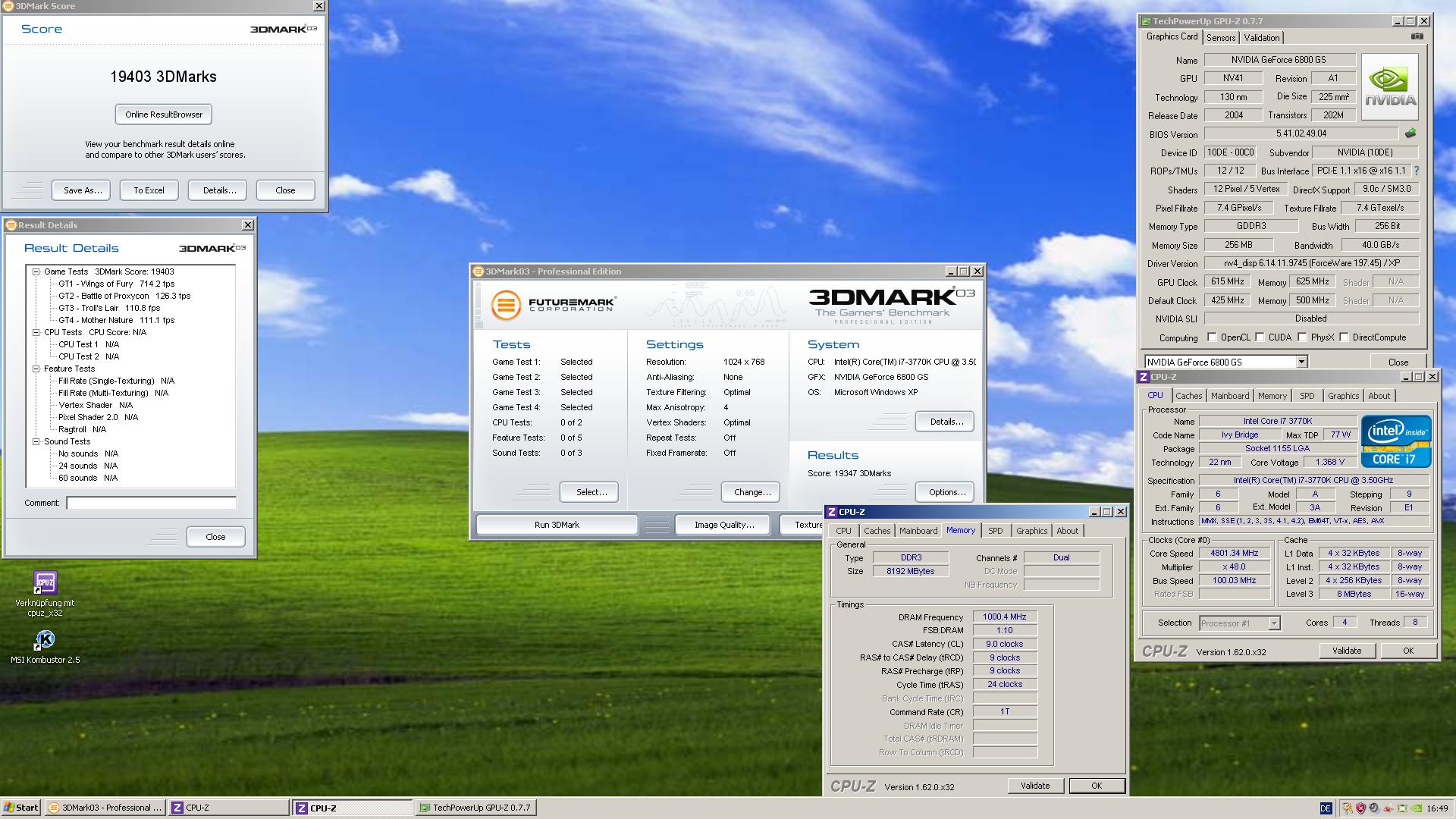
Task: Click the Windows Security shield tray icon
Action: (1360, 808)
